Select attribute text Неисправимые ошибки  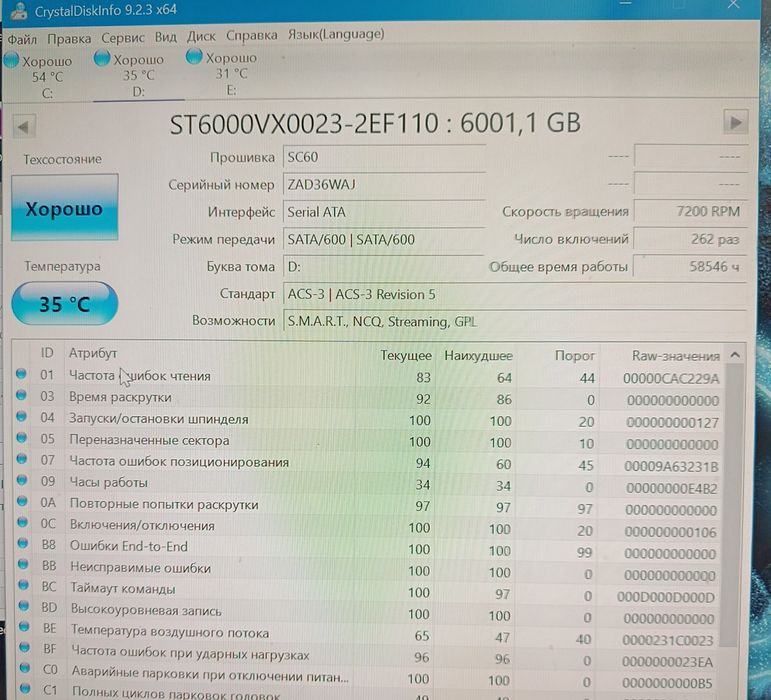click(141, 568)
